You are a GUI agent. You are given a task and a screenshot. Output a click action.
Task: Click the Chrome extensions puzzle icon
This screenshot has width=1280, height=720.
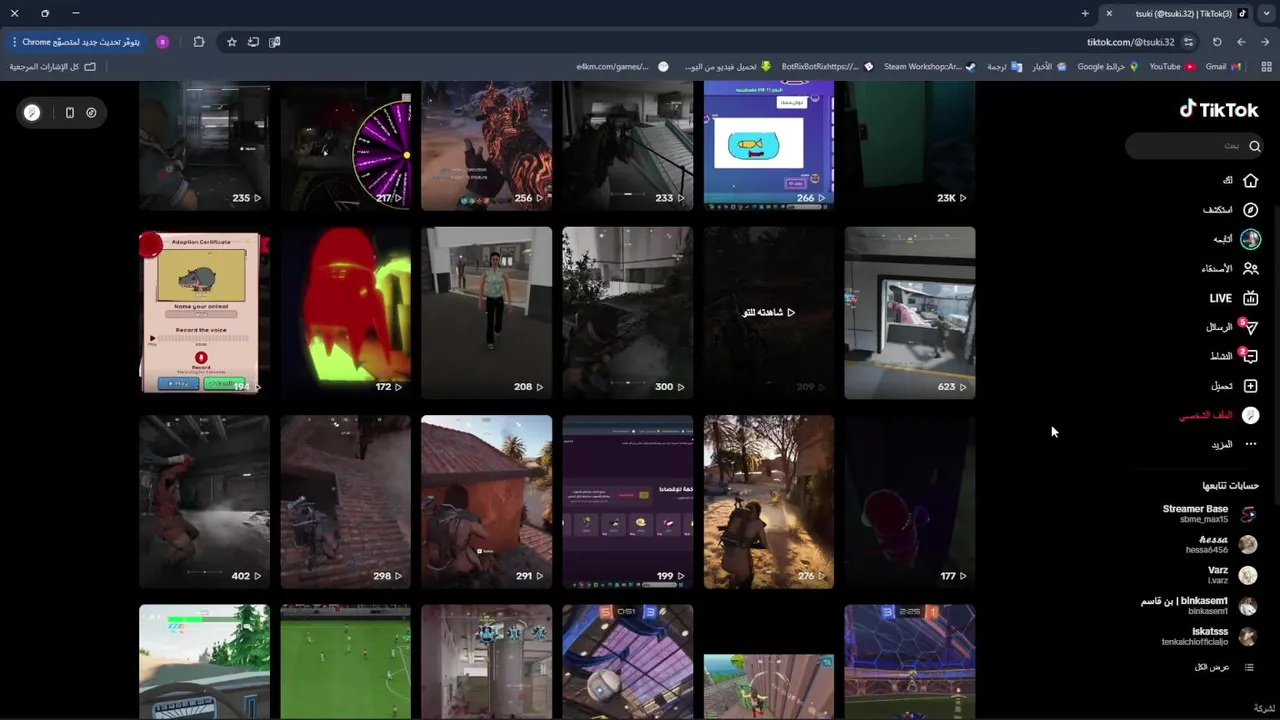(x=199, y=42)
